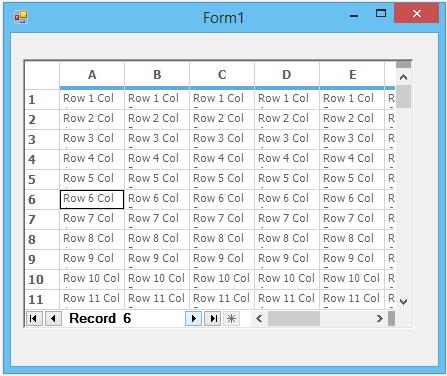Viewport: 447px width, 376px height.
Task: Select row header 5
Action: pyautogui.click(x=42, y=179)
